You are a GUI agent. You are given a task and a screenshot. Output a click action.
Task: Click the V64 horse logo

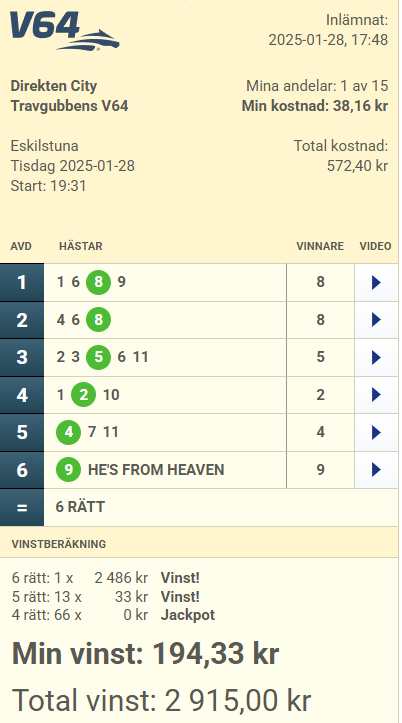(65, 31)
